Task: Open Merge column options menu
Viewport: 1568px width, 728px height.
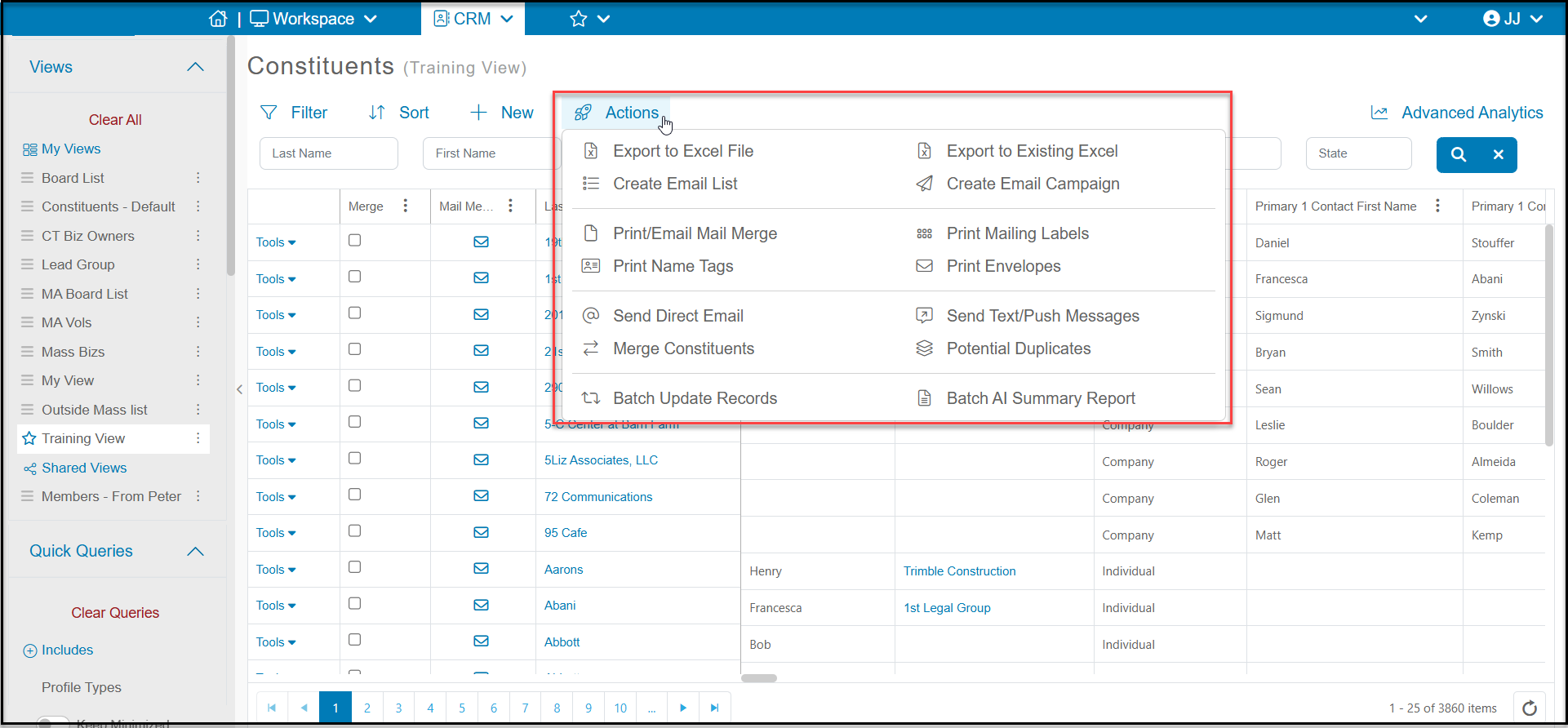Action: tap(406, 206)
